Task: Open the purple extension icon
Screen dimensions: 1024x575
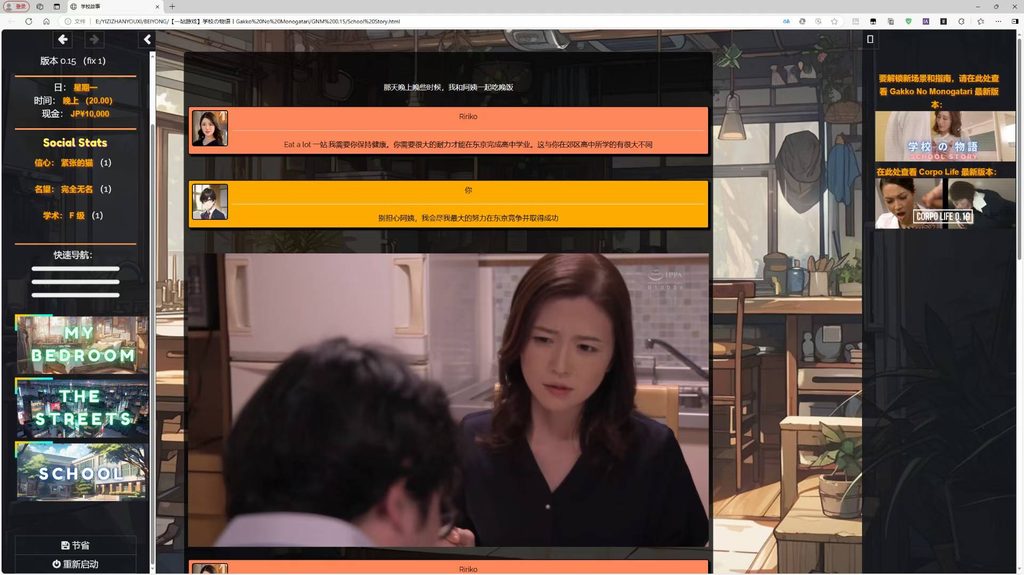Action: tap(926, 21)
